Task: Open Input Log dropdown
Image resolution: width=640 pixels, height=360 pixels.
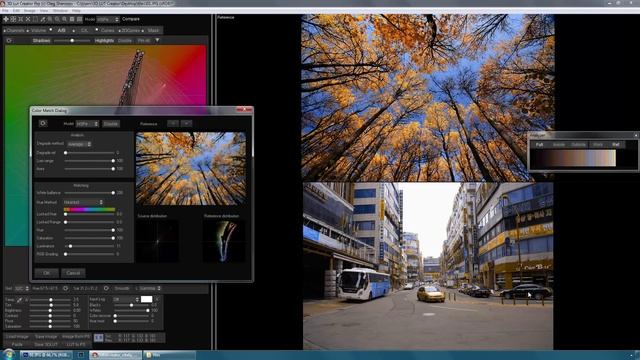Action: pos(126,299)
